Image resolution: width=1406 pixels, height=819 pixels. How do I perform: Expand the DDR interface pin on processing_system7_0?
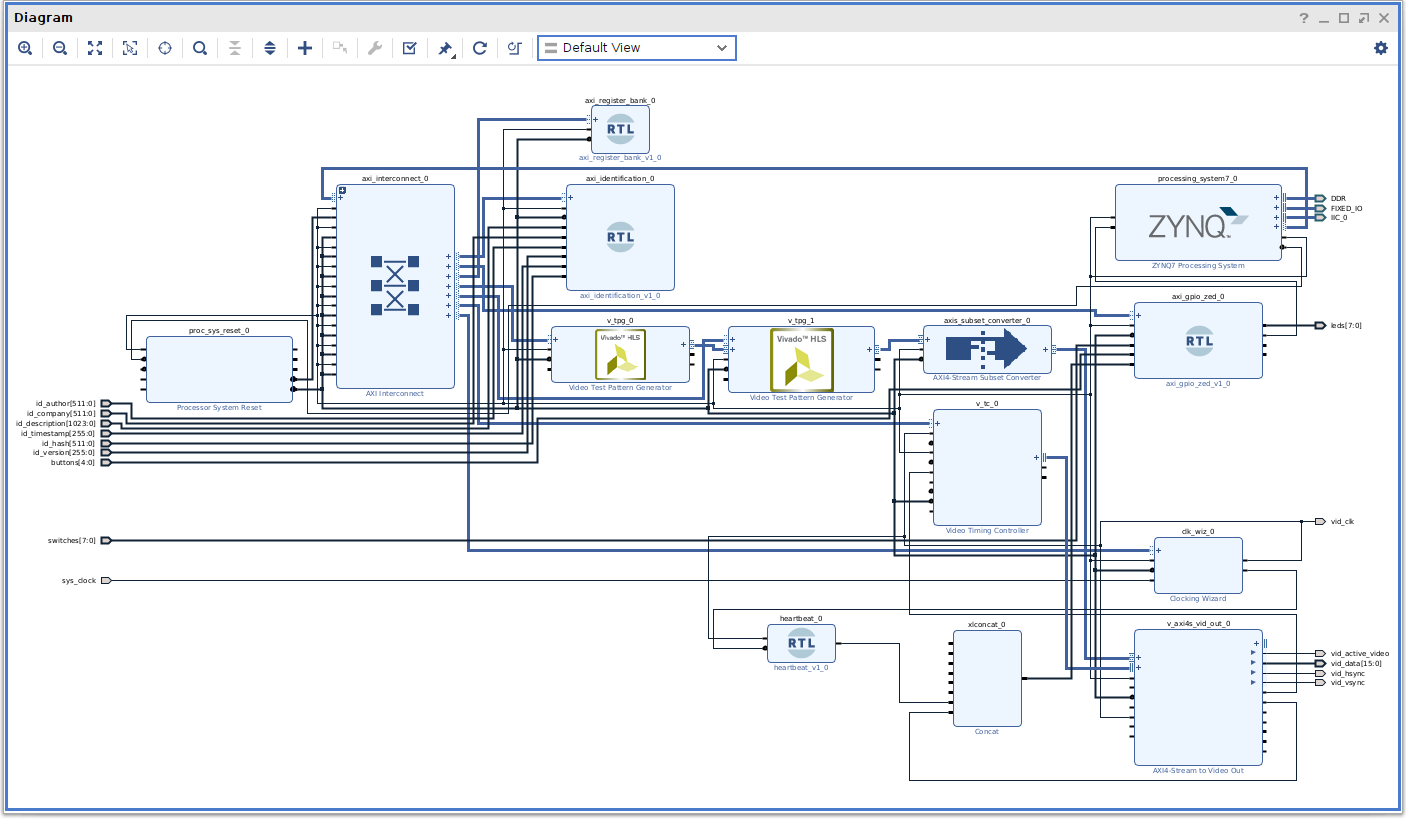(x=1276, y=198)
